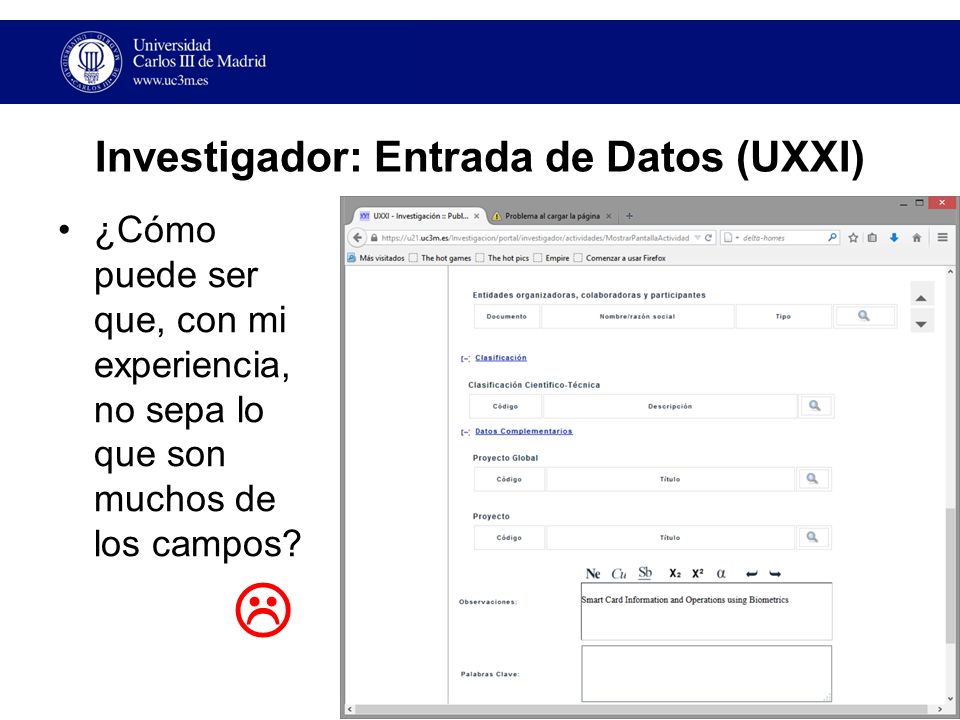
Task: Go to the Firefox home icon
Action: coord(917,238)
